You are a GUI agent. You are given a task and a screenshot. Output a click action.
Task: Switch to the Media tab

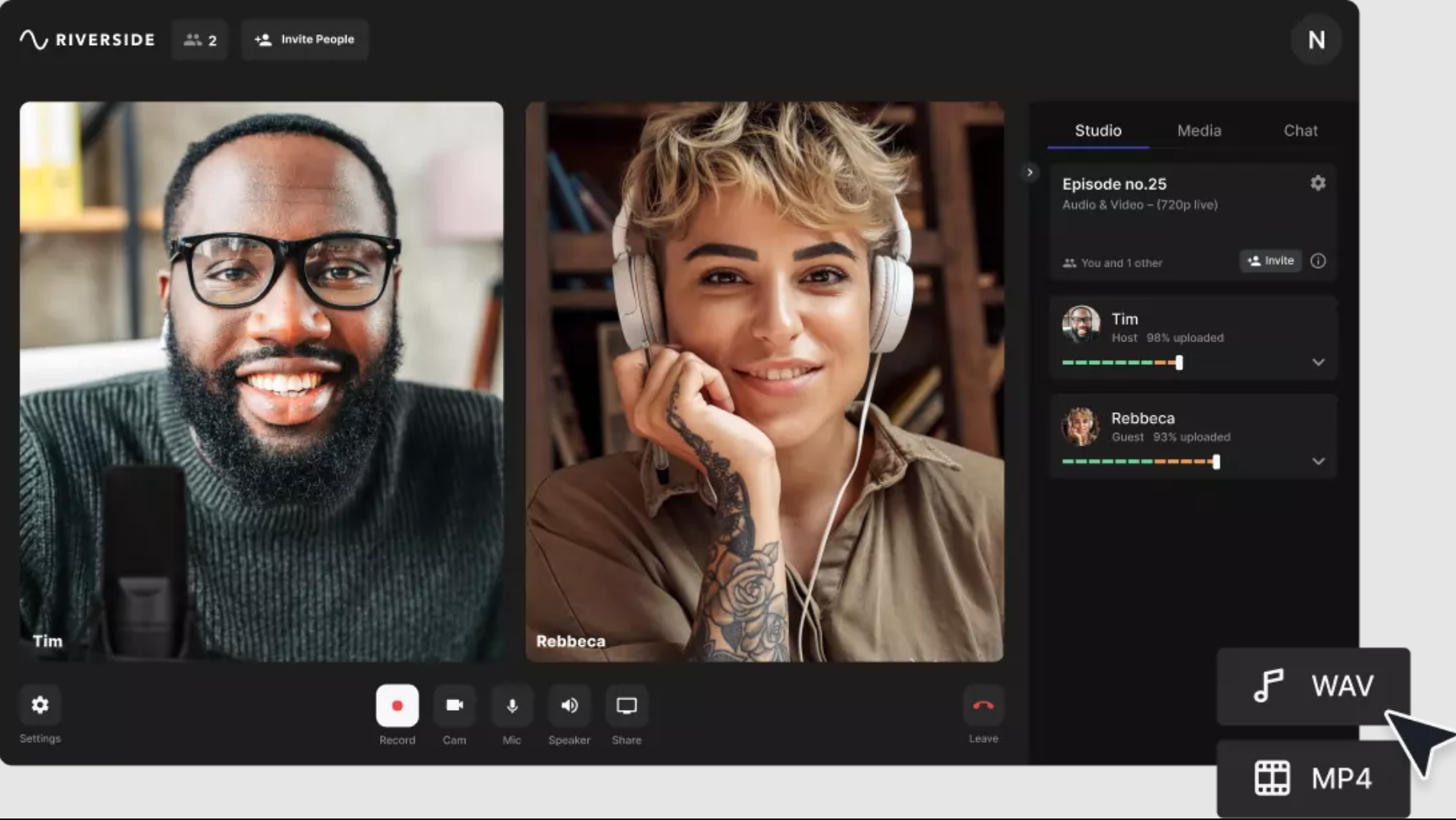(1199, 131)
